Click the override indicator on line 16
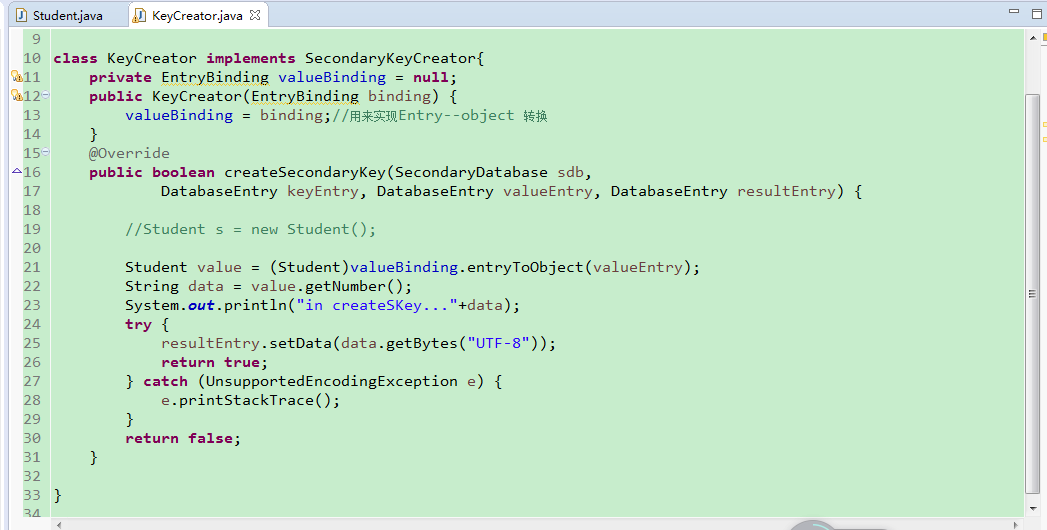The image size is (1047, 530). coord(17,171)
